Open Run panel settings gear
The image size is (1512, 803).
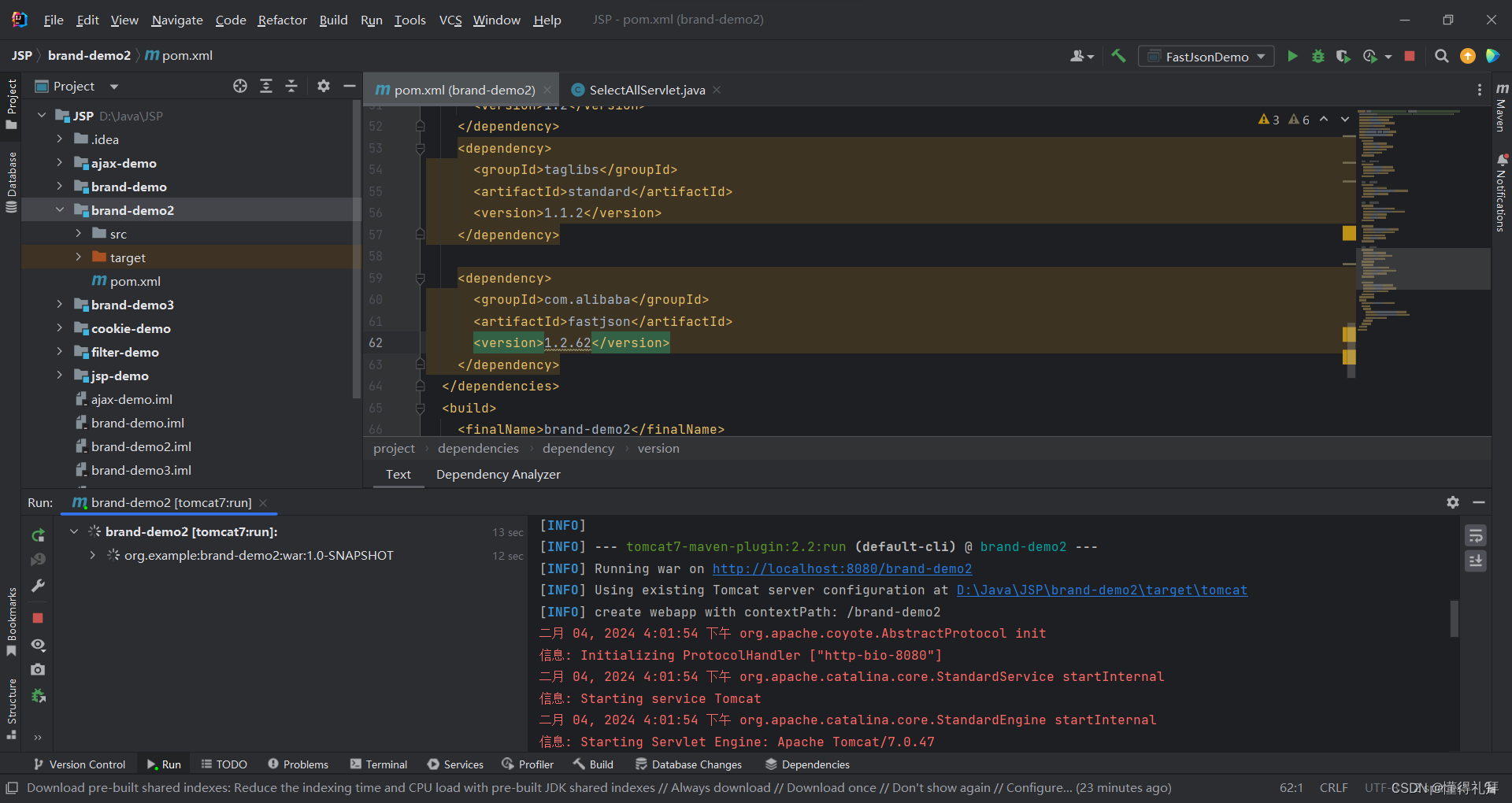pyautogui.click(x=1453, y=502)
